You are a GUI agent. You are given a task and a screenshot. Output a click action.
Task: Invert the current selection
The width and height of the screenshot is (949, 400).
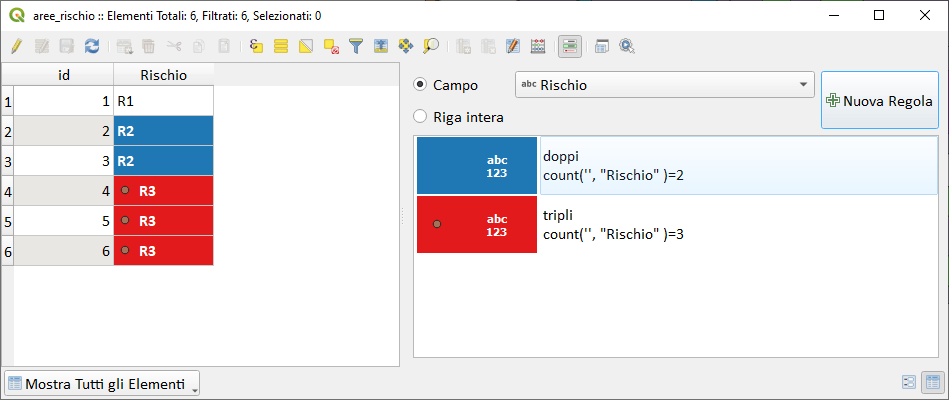306,46
